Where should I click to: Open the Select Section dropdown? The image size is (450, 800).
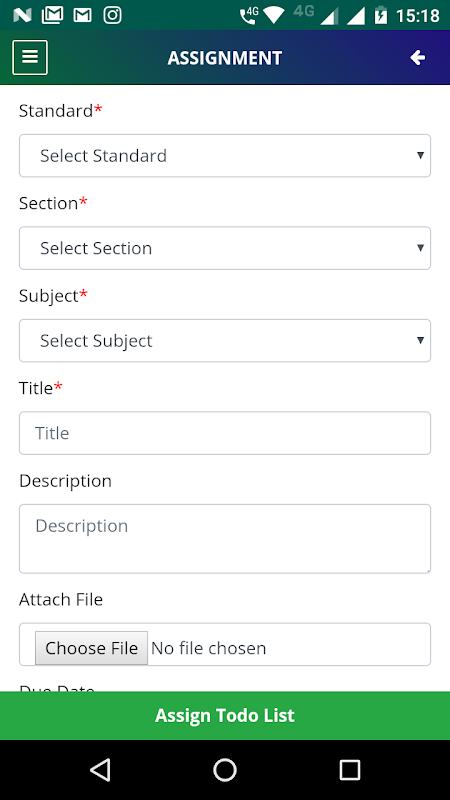click(225, 248)
